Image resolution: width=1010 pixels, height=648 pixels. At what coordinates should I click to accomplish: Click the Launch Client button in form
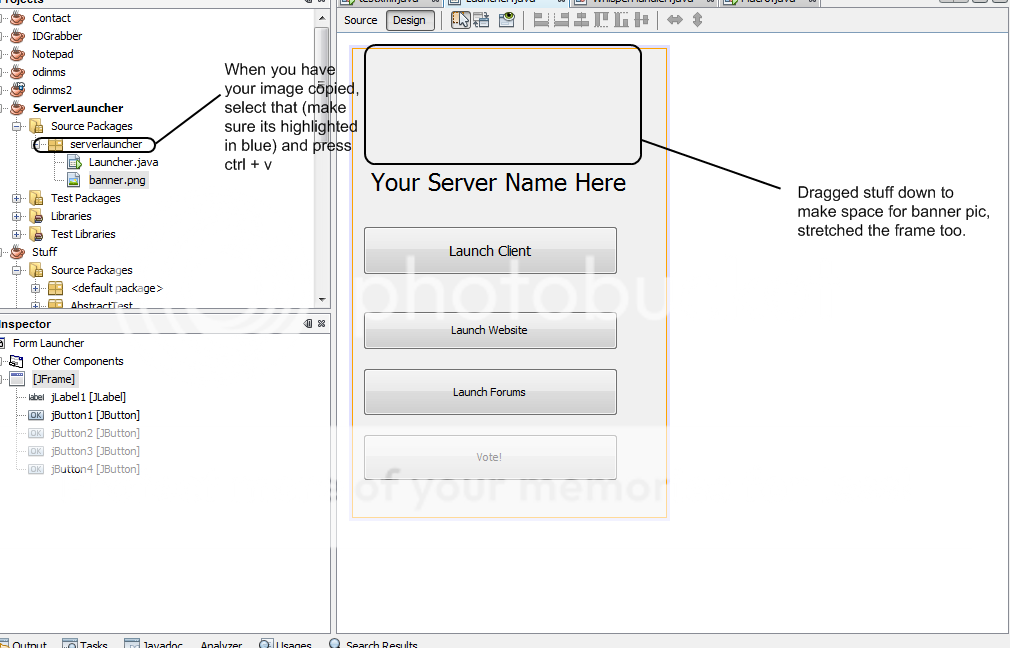490,251
